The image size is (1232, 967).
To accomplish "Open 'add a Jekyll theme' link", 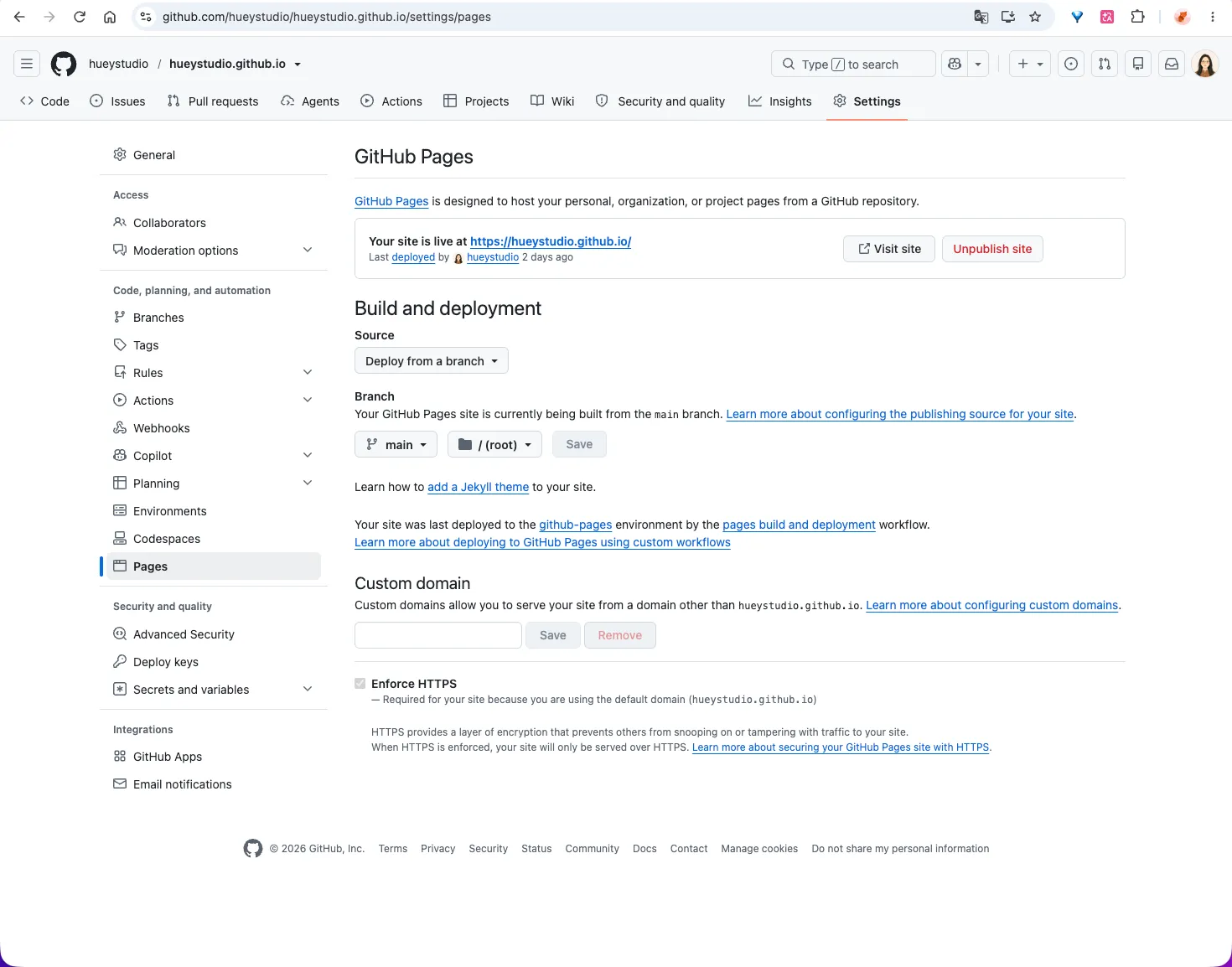I will tap(478, 487).
